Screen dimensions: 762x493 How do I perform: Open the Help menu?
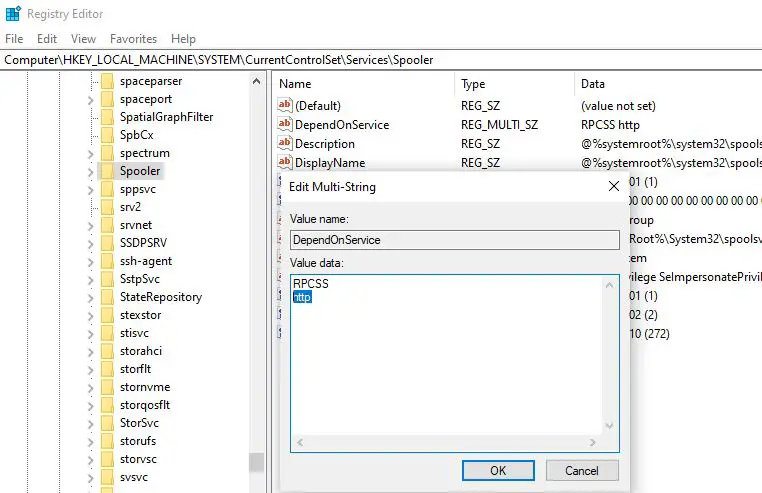183,39
